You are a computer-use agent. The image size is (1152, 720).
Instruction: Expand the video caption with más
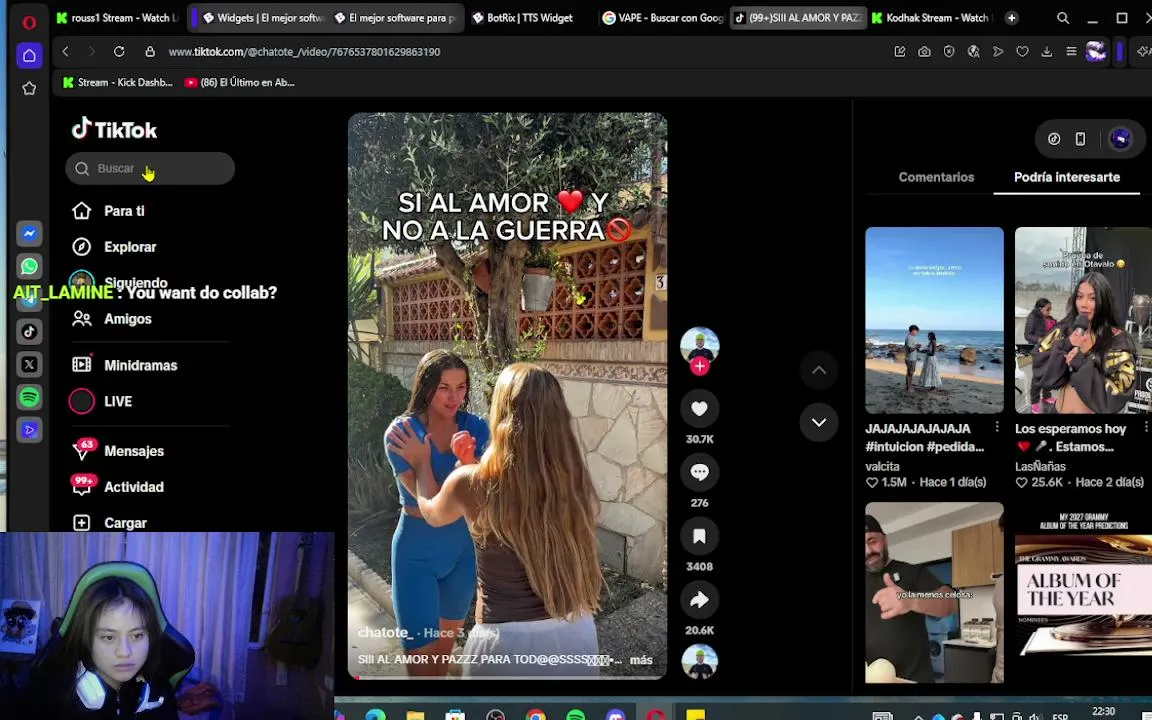(641, 660)
